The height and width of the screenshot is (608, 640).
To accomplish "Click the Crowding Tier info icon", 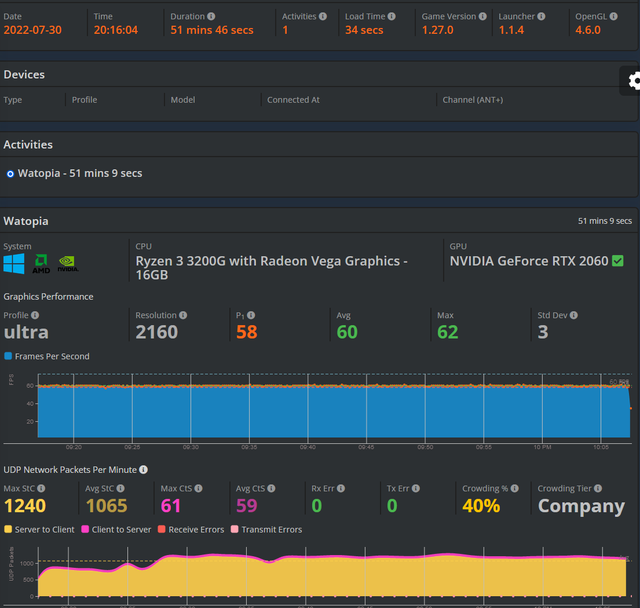I will [x=598, y=488].
